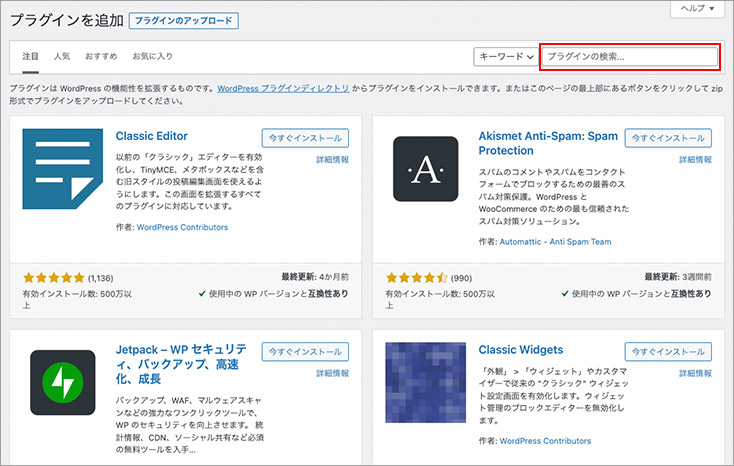734x466 pixels.
Task: Install Classic Editor with 今すぐインストール
Action: click(305, 138)
